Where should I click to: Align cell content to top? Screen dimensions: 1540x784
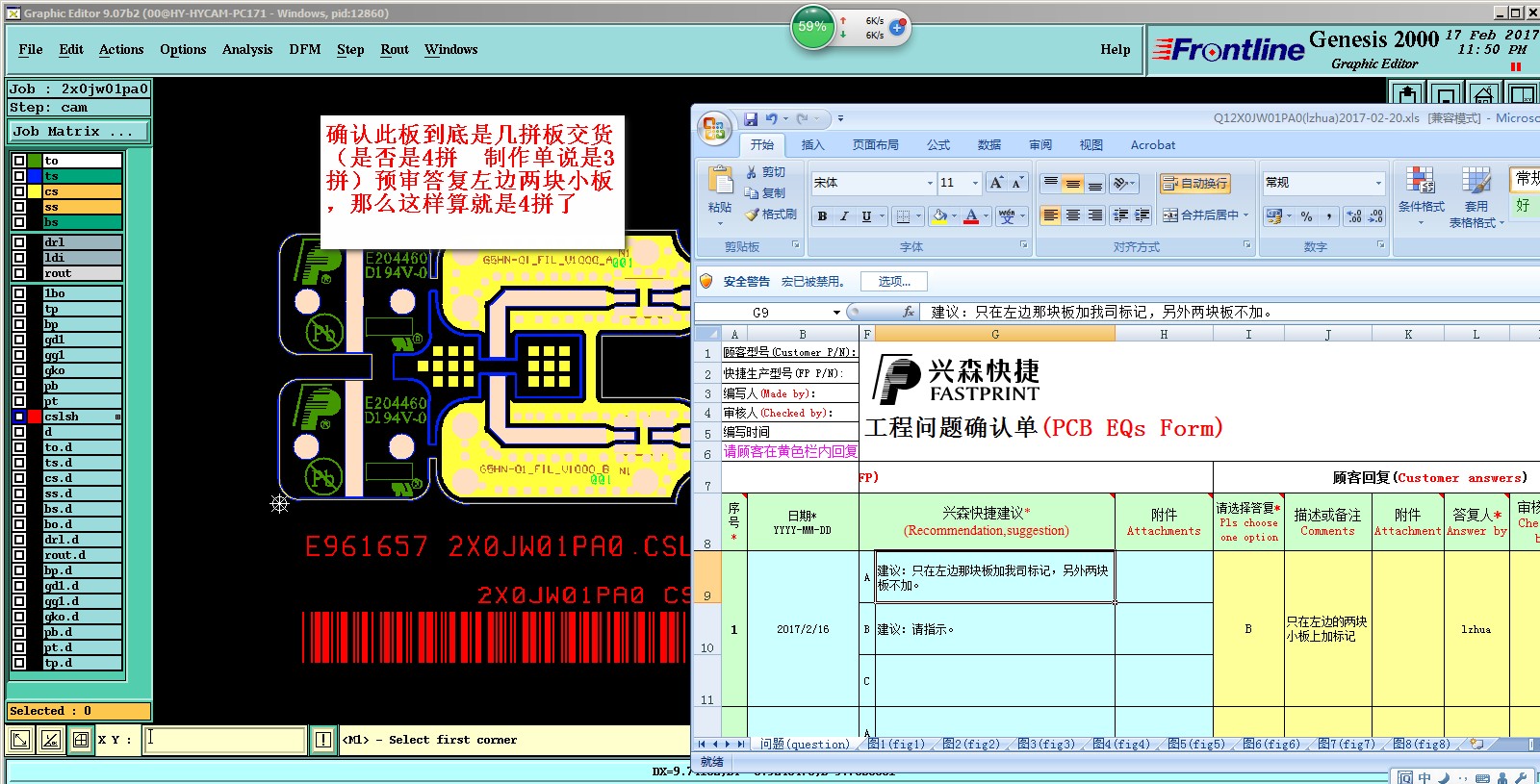point(1051,183)
